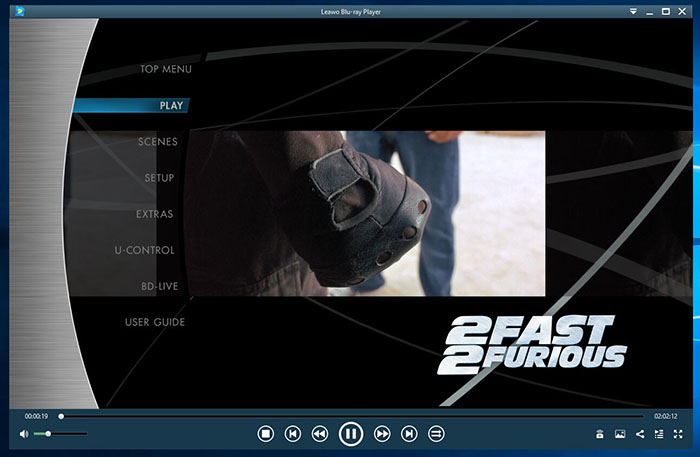Maximize the Leawo Blu-ray Player window
This screenshot has width=700, height=457.
pyautogui.click(x=666, y=12)
